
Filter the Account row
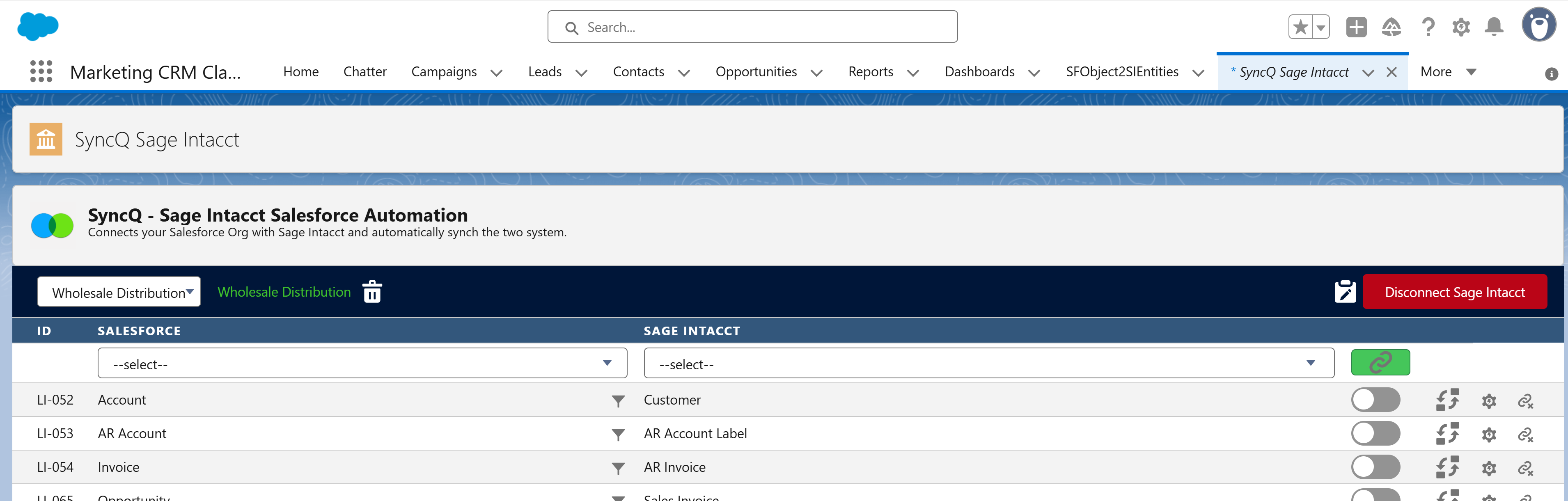pyautogui.click(x=618, y=400)
